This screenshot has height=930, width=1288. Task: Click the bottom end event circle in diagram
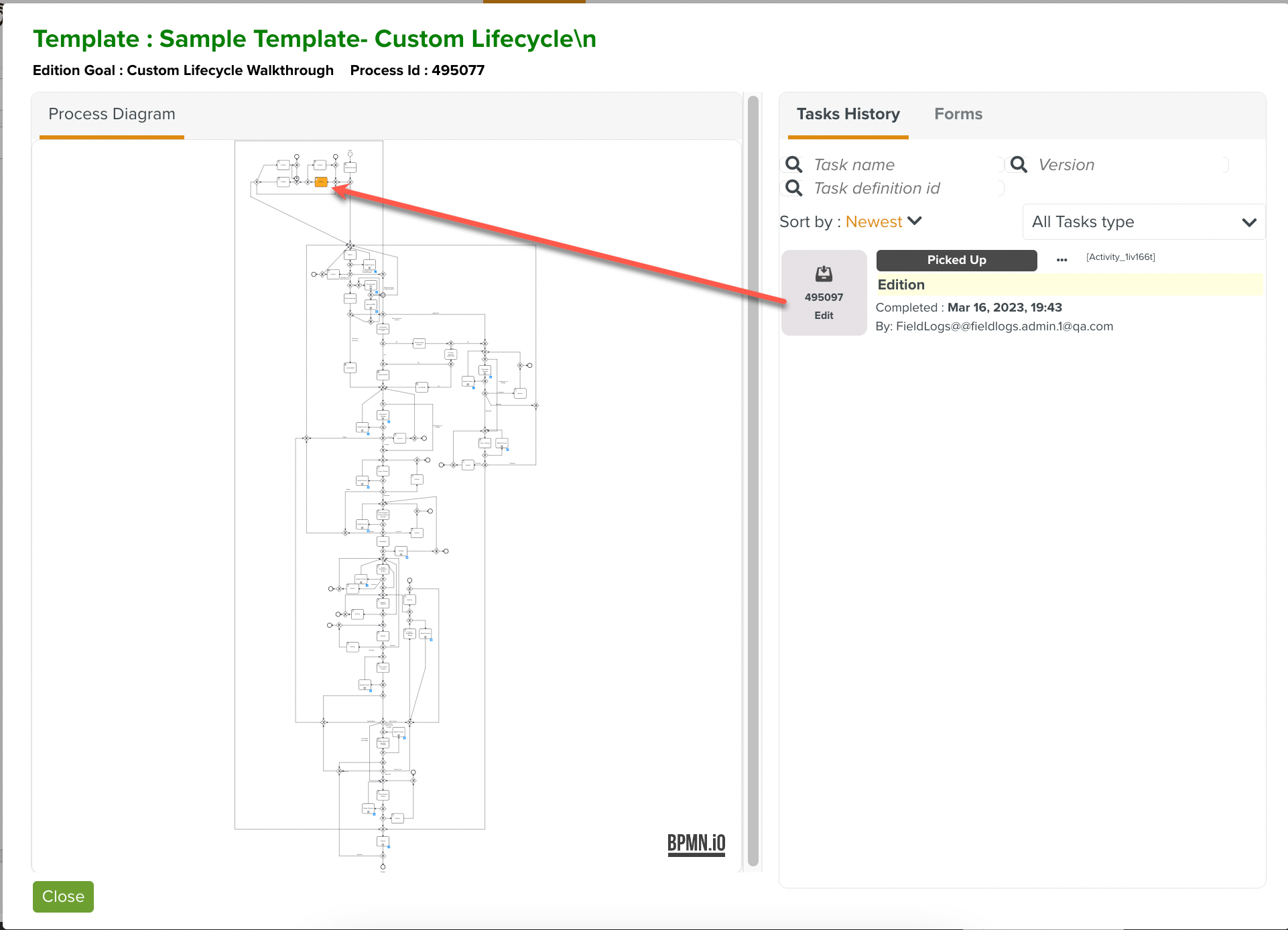click(383, 867)
